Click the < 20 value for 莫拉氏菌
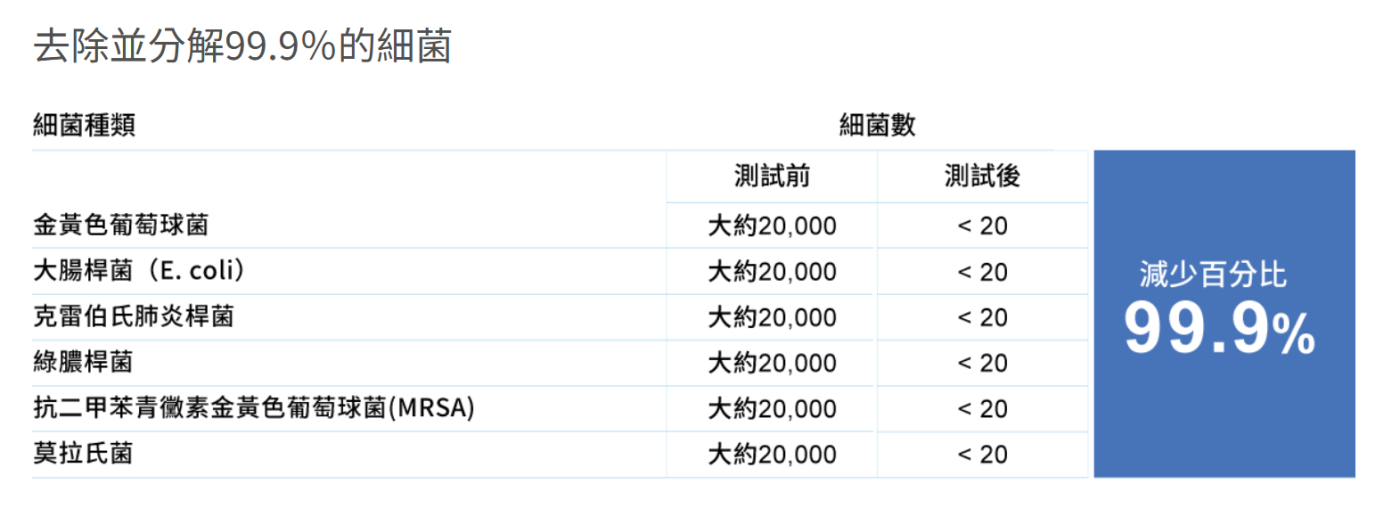Image resolution: width=1400 pixels, height=525 pixels. point(982,455)
